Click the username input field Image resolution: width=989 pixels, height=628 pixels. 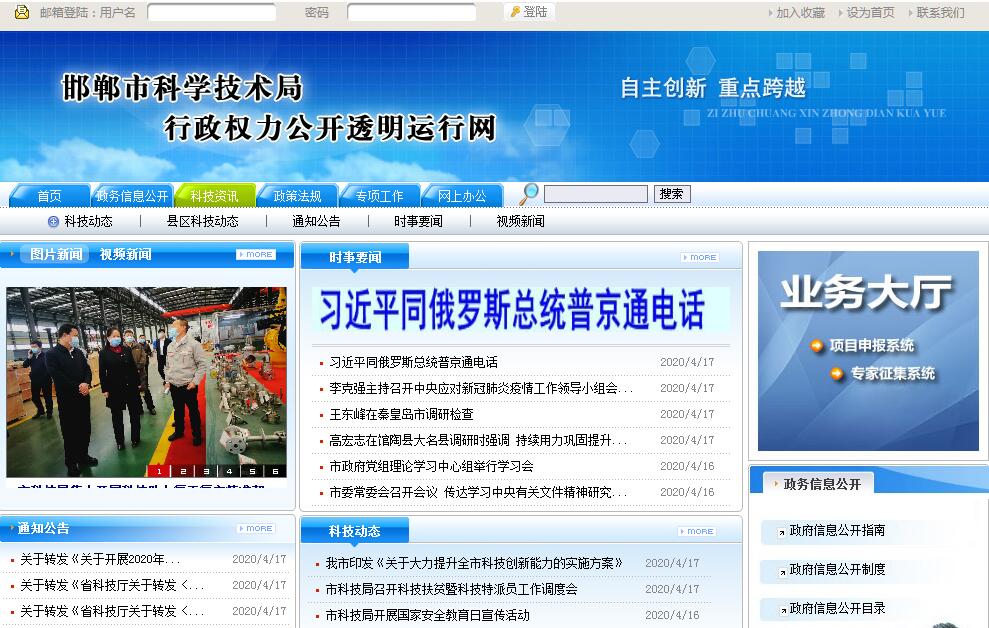coord(211,13)
